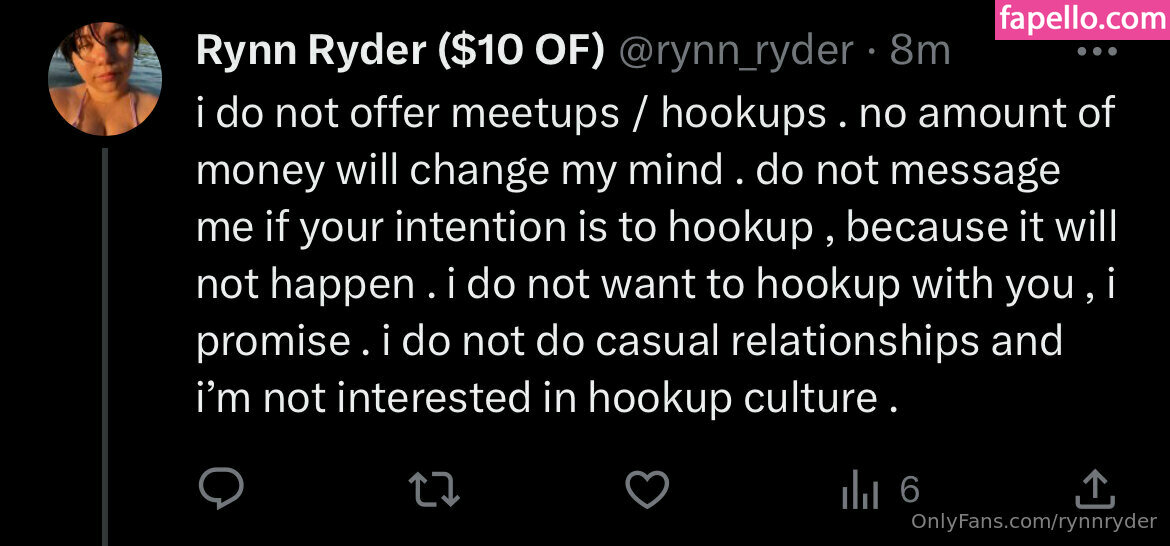The width and height of the screenshot is (1170, 546).
Task: Open Rynn Ryder's profile picture
Action: click(x=106, y=79)
